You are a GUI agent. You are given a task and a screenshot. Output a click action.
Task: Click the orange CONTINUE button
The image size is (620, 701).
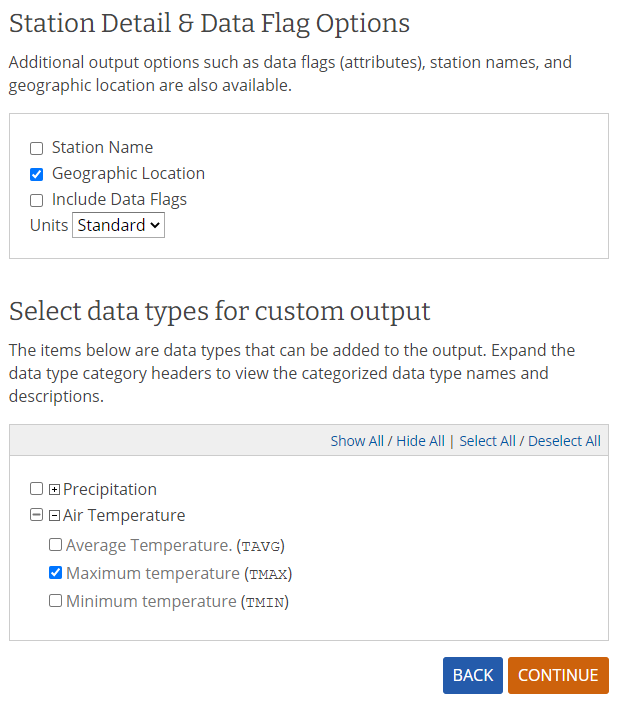558,675
